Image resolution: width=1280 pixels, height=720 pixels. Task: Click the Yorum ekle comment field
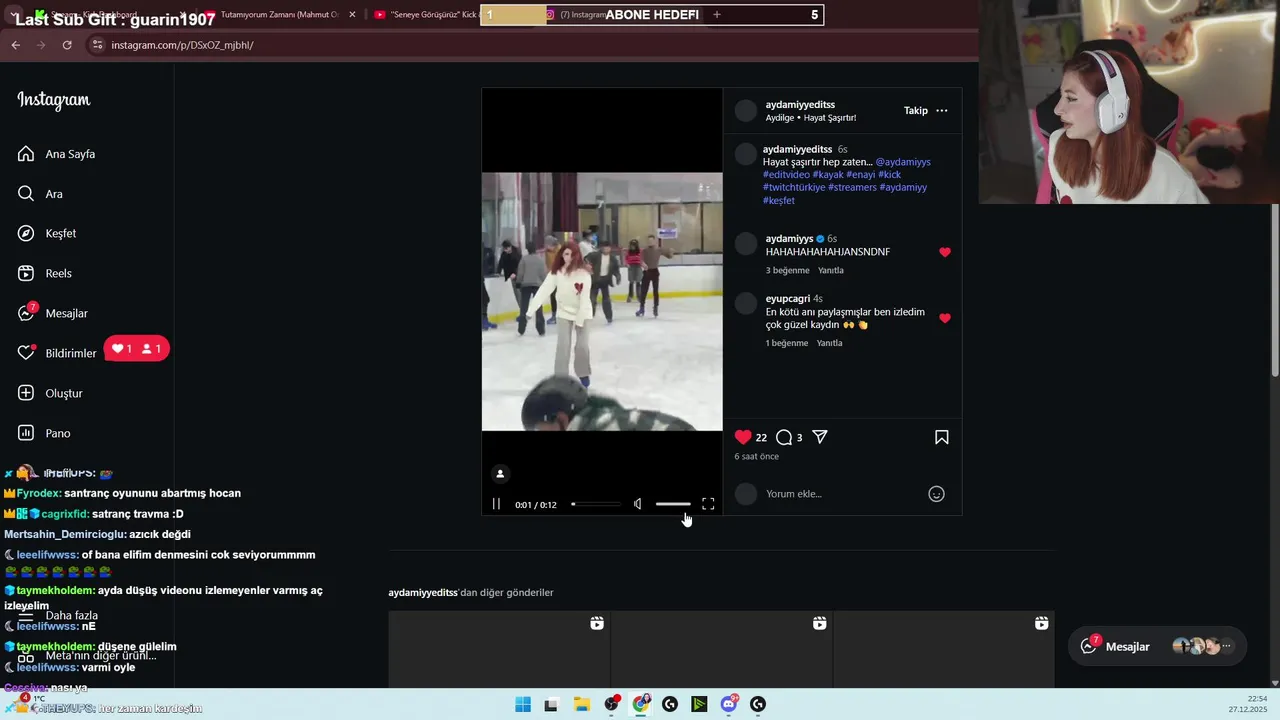(840, 494)
